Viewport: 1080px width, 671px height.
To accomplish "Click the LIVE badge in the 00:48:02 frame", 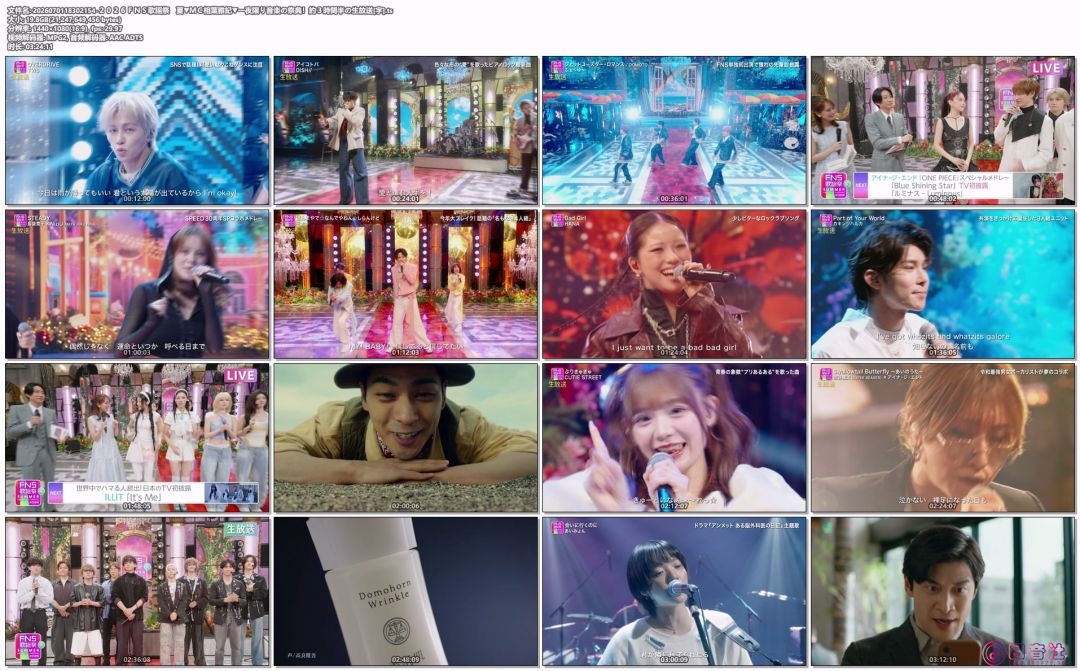I will 1046,68.
